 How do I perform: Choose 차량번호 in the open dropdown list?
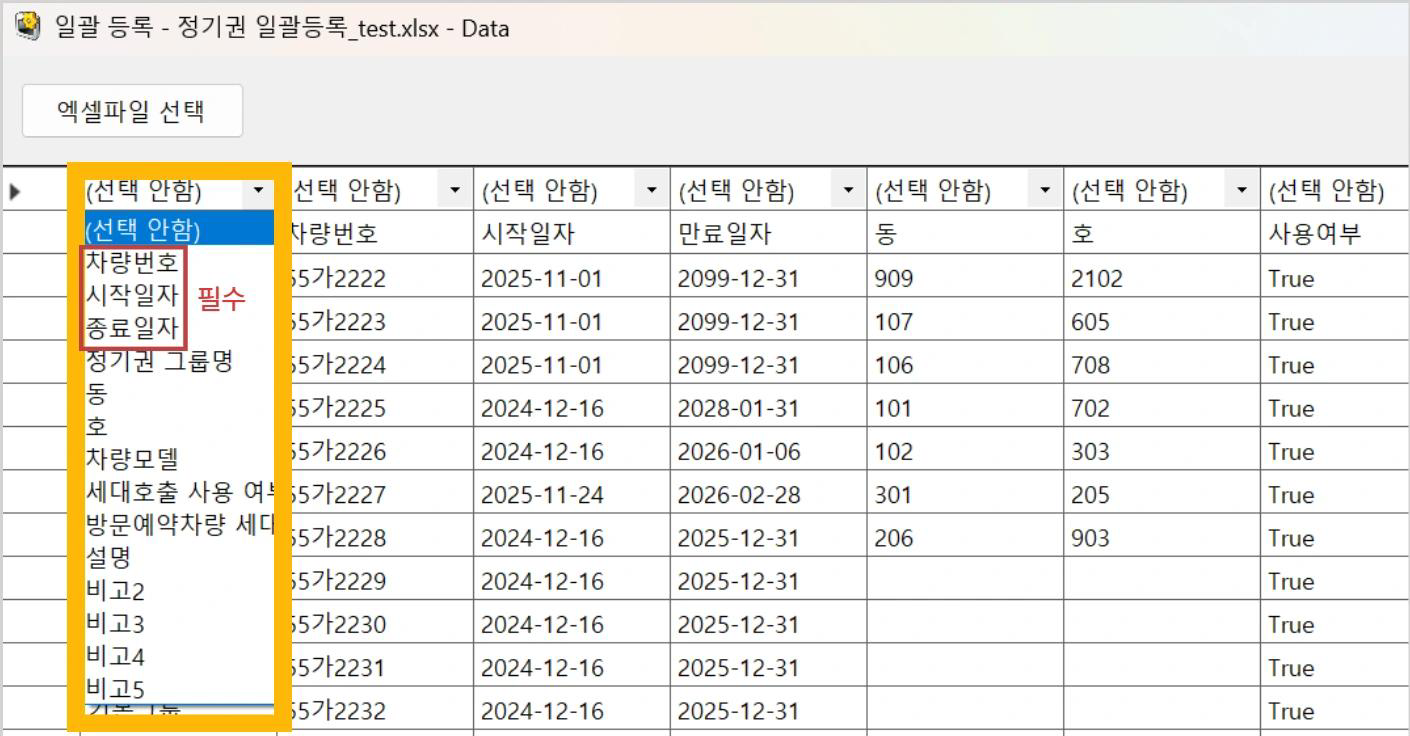click(x=132, y=263)
